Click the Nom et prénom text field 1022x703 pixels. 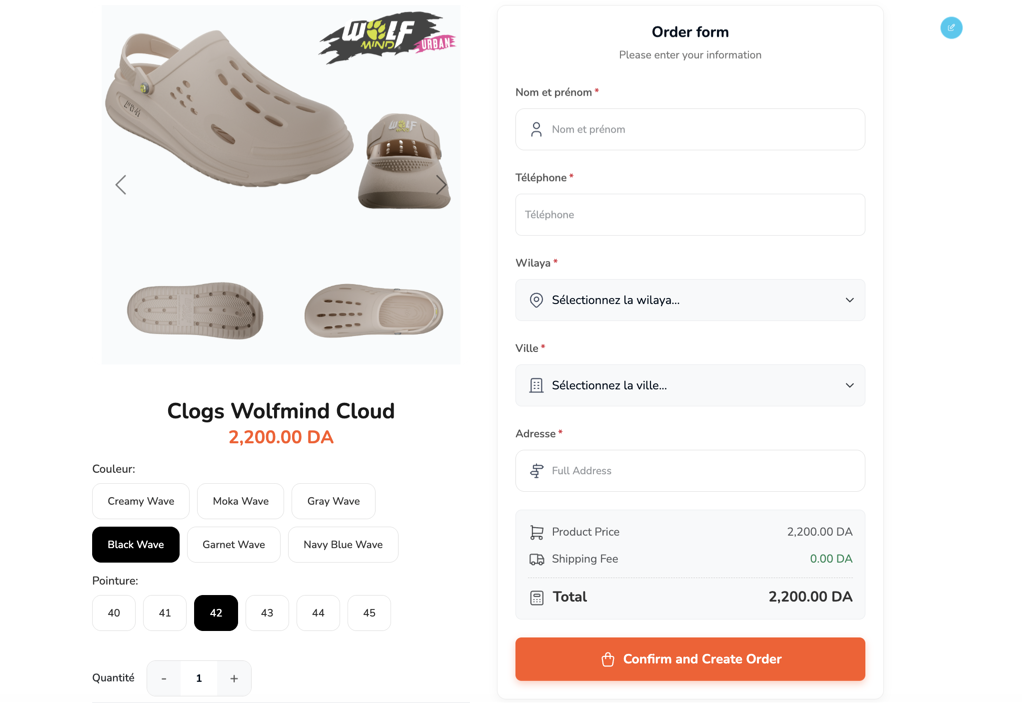[x=700, y=129]
